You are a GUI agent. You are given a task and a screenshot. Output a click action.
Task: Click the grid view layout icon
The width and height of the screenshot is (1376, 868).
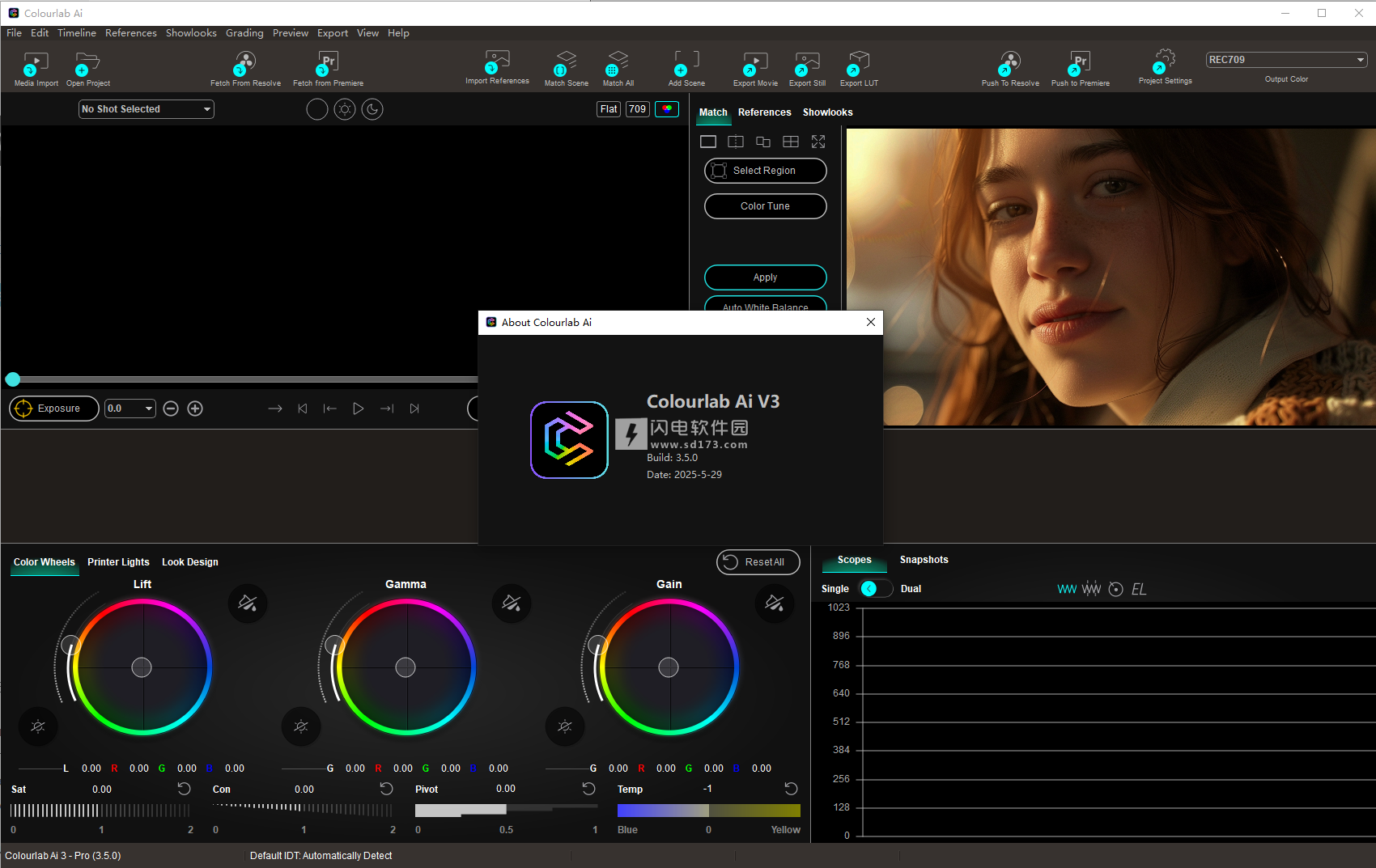click(x=791, y=142)
